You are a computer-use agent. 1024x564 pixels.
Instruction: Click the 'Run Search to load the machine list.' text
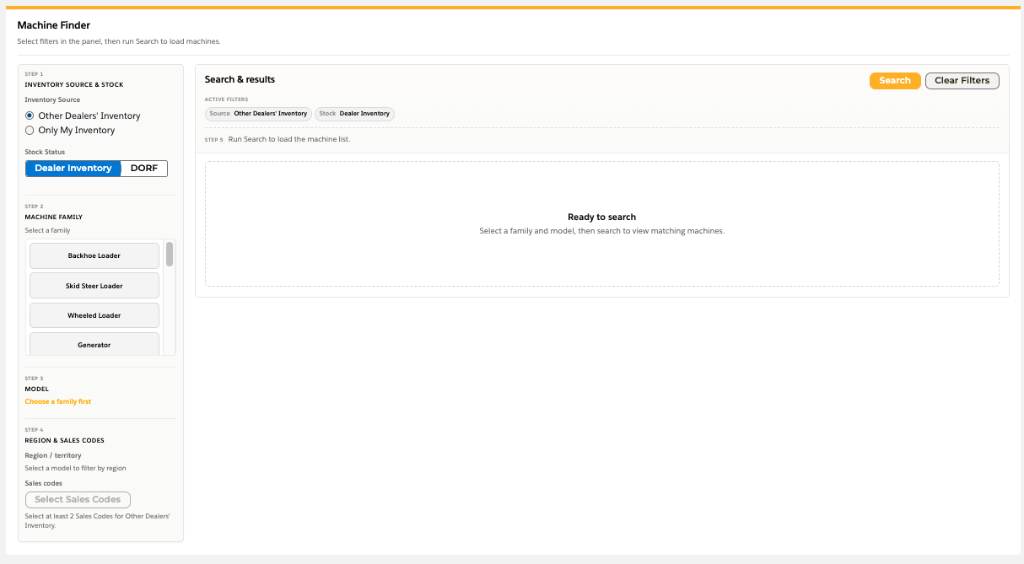[289, 139]
